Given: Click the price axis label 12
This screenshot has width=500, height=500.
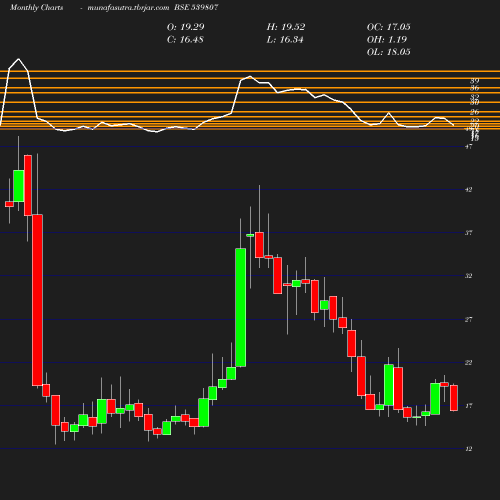Looking at the screenshot, I should (468, 449).
